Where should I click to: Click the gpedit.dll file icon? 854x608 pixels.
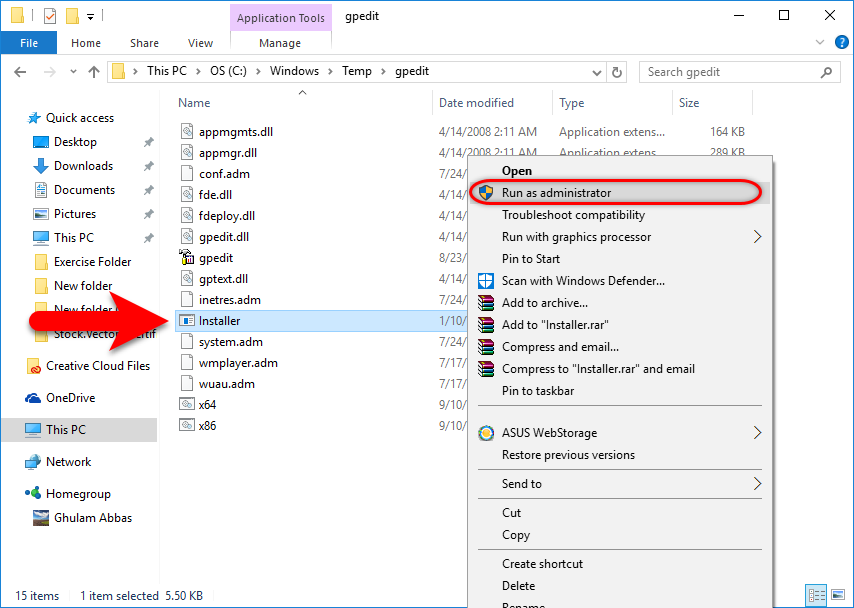187,237
